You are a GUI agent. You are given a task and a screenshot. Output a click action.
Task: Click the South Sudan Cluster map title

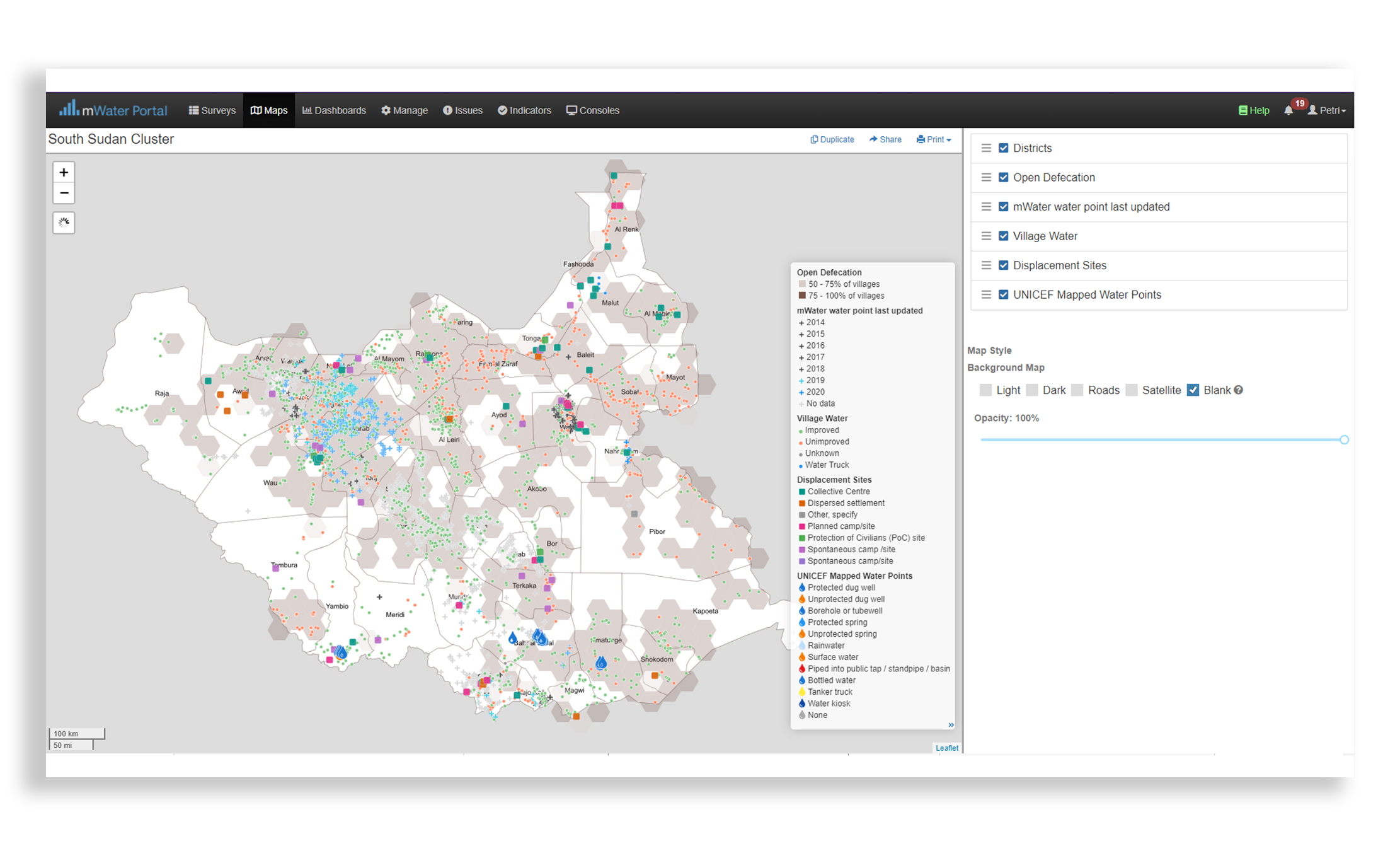coord(111,139)
